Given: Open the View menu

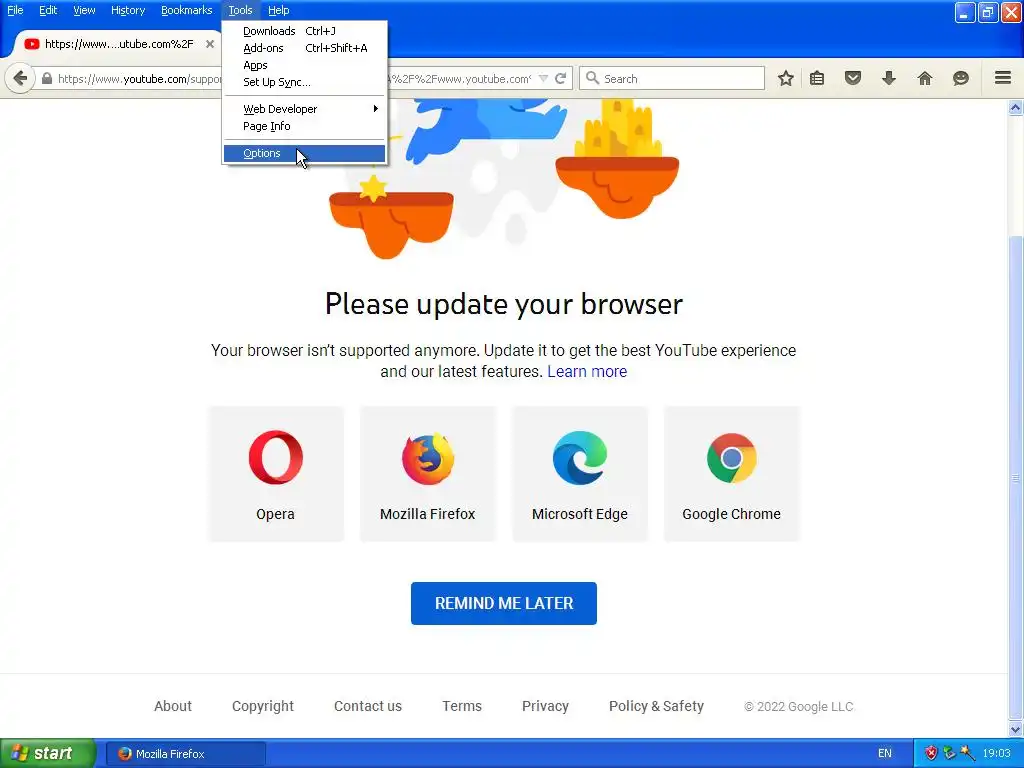Looking at the screenshot, I should click(84, 10).
